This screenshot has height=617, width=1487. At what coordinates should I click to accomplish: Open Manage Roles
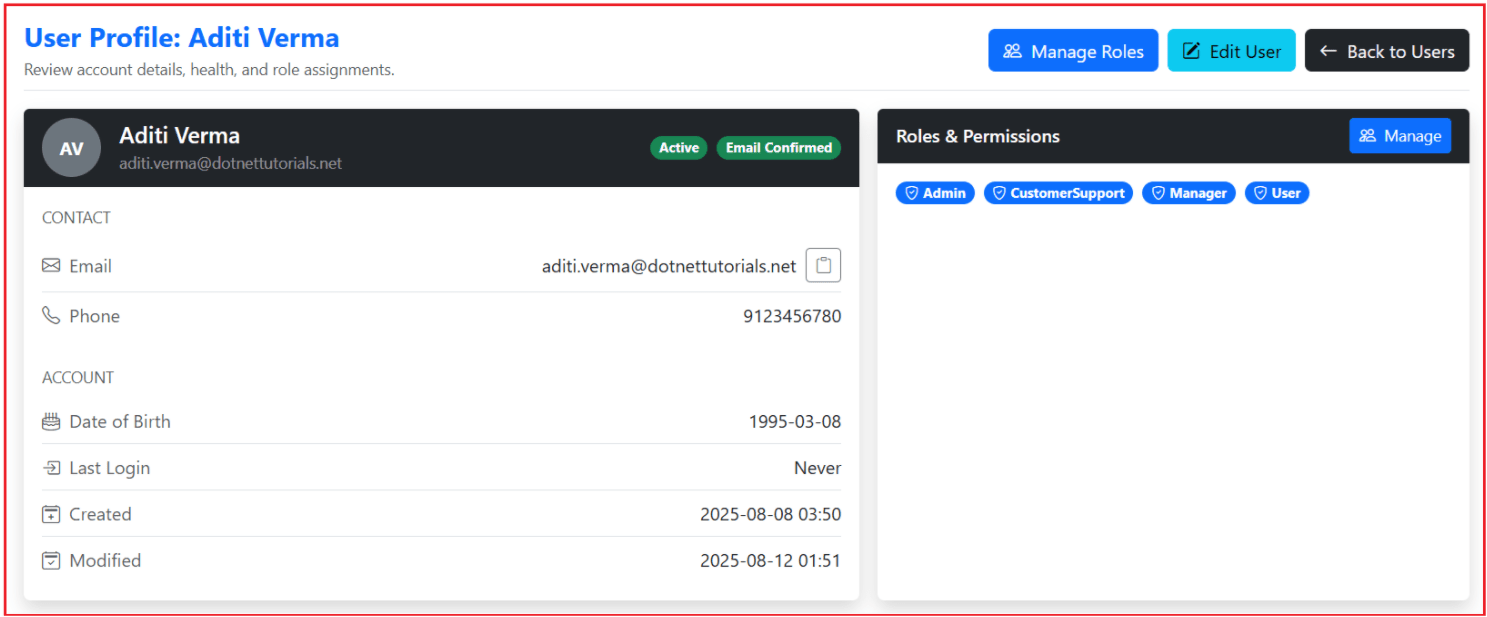[1072, 50]
